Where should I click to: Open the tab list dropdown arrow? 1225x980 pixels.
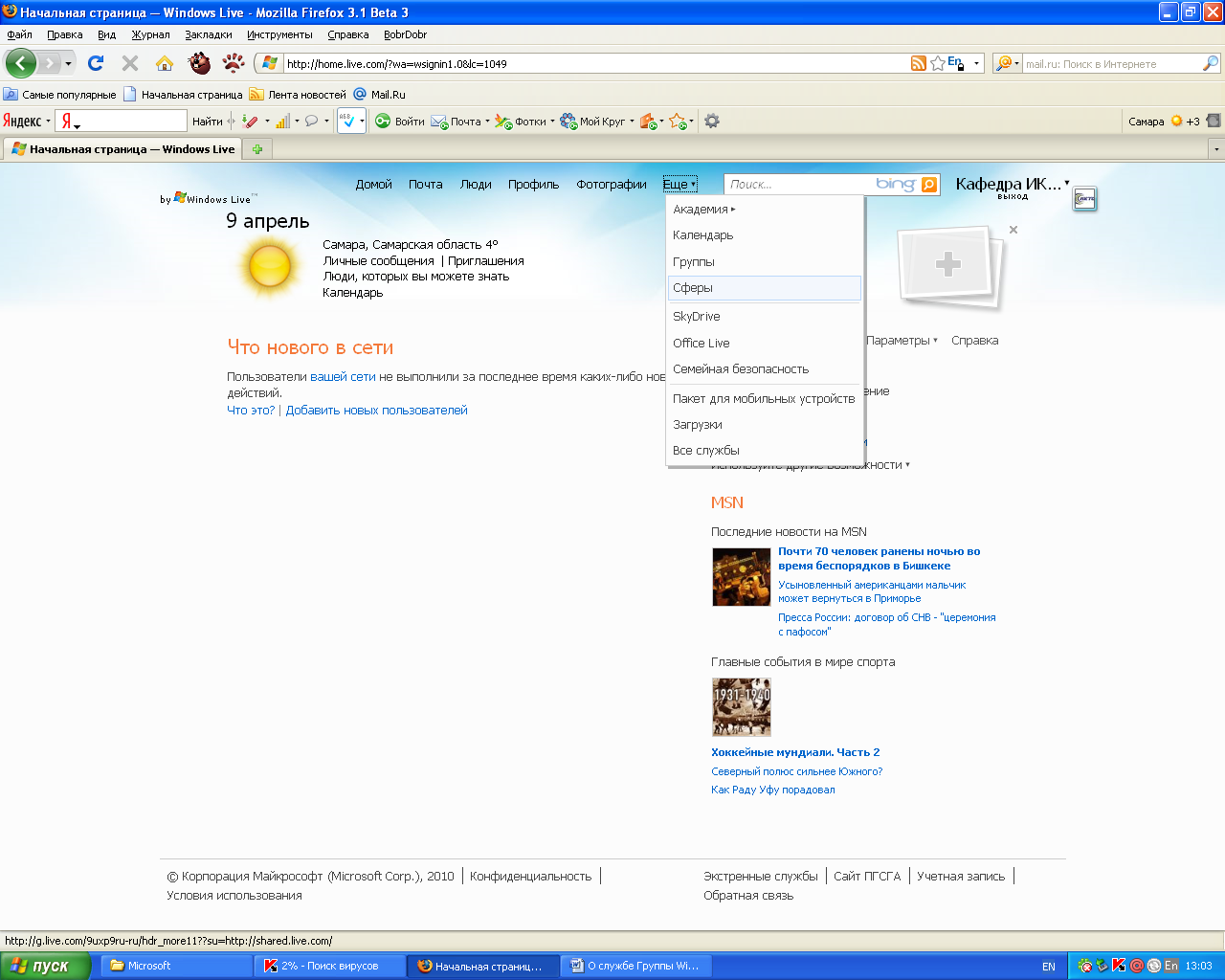[x=1216, y=149]
